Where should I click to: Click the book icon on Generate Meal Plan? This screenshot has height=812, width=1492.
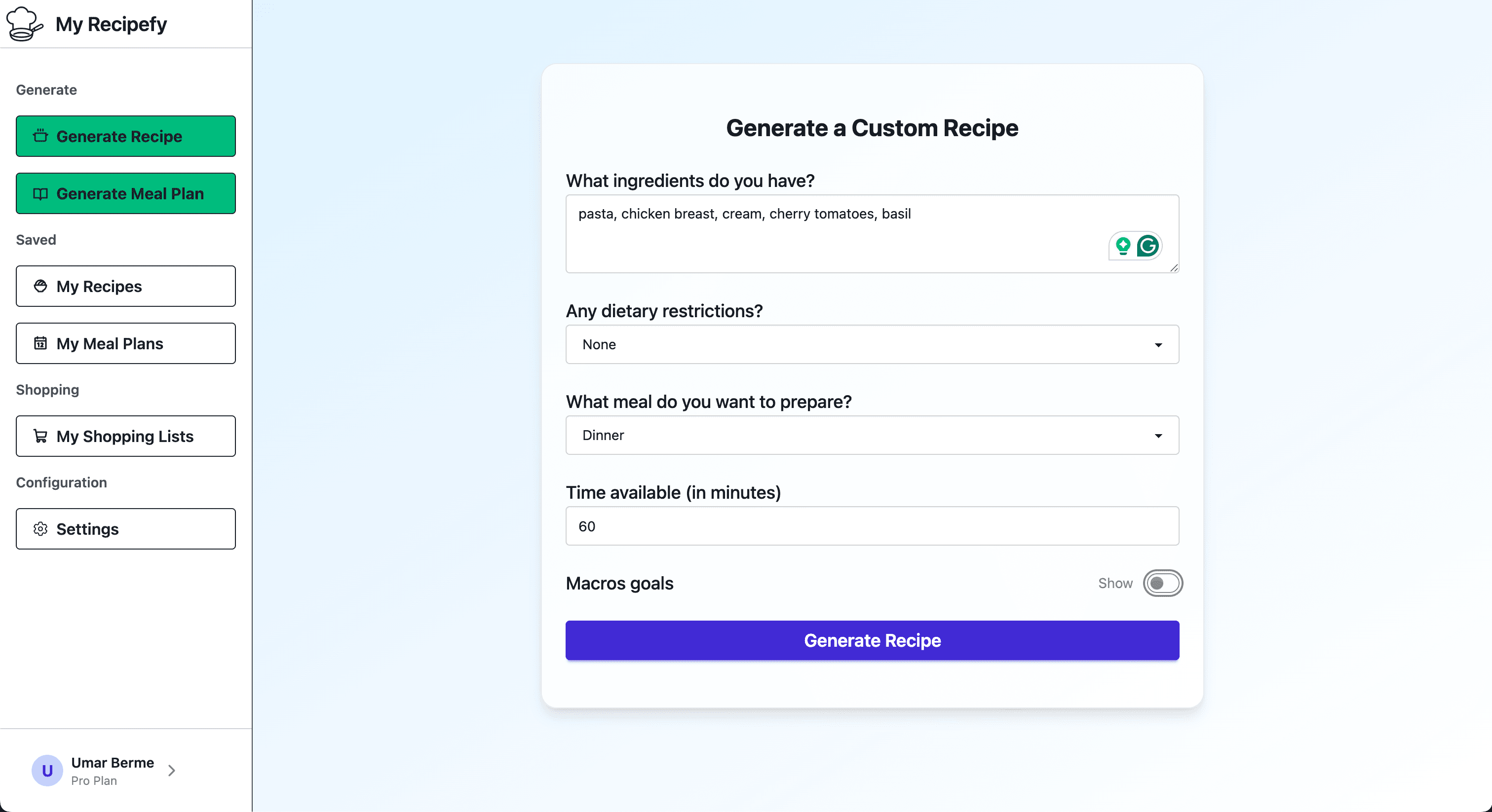point(40,193)
